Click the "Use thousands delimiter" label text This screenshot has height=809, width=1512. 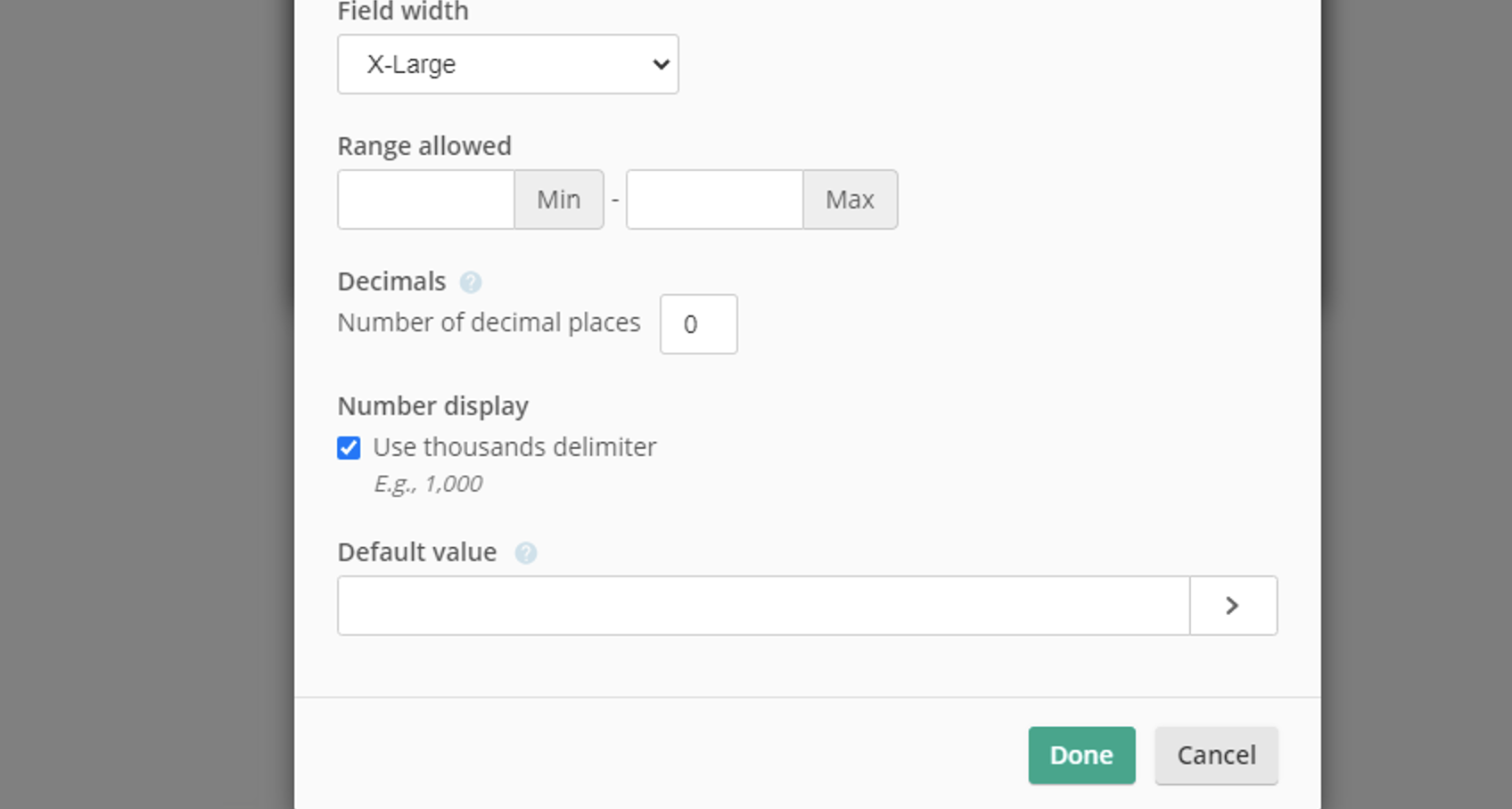click(514, 447)
